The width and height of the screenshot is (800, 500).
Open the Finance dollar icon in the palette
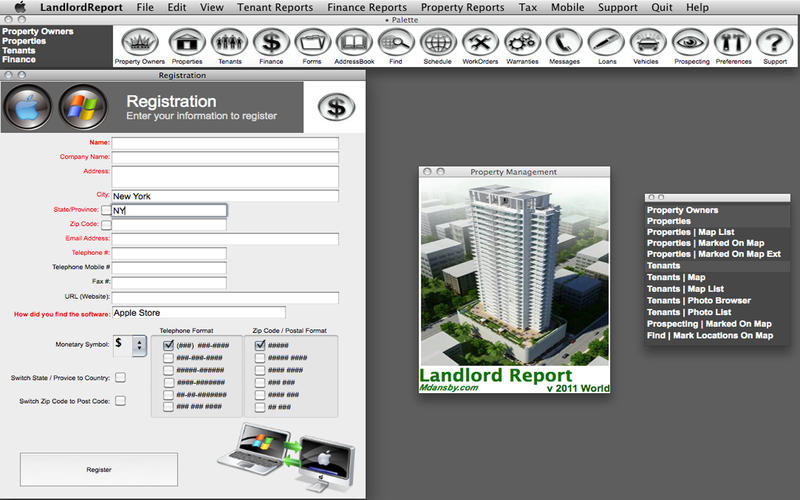[271, 43]
